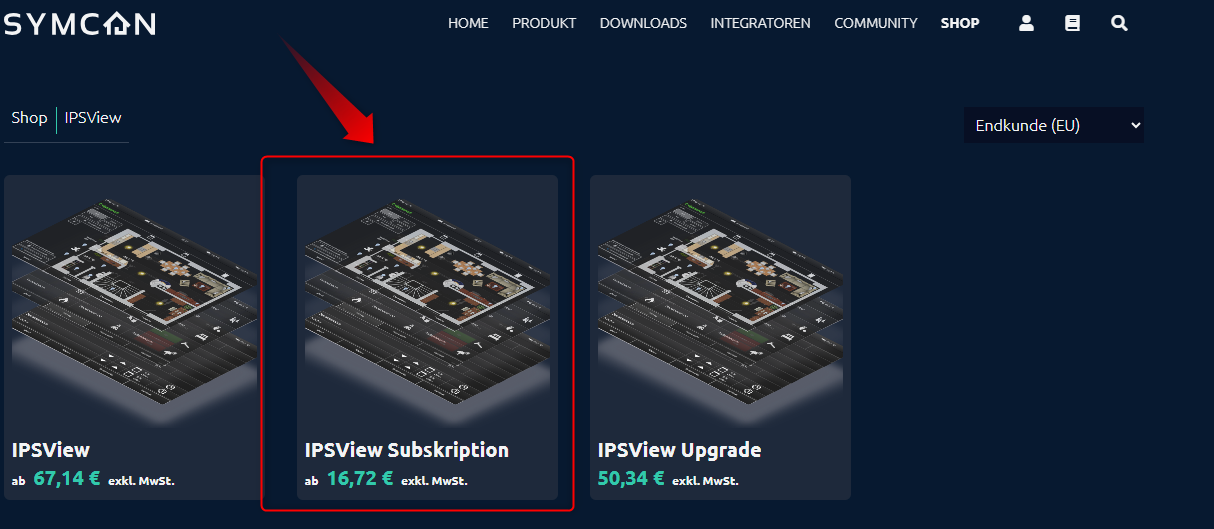The width and height of the screenshot is (1214, 529).
Task: Open the IPSView product image
Action: (134, 300)
